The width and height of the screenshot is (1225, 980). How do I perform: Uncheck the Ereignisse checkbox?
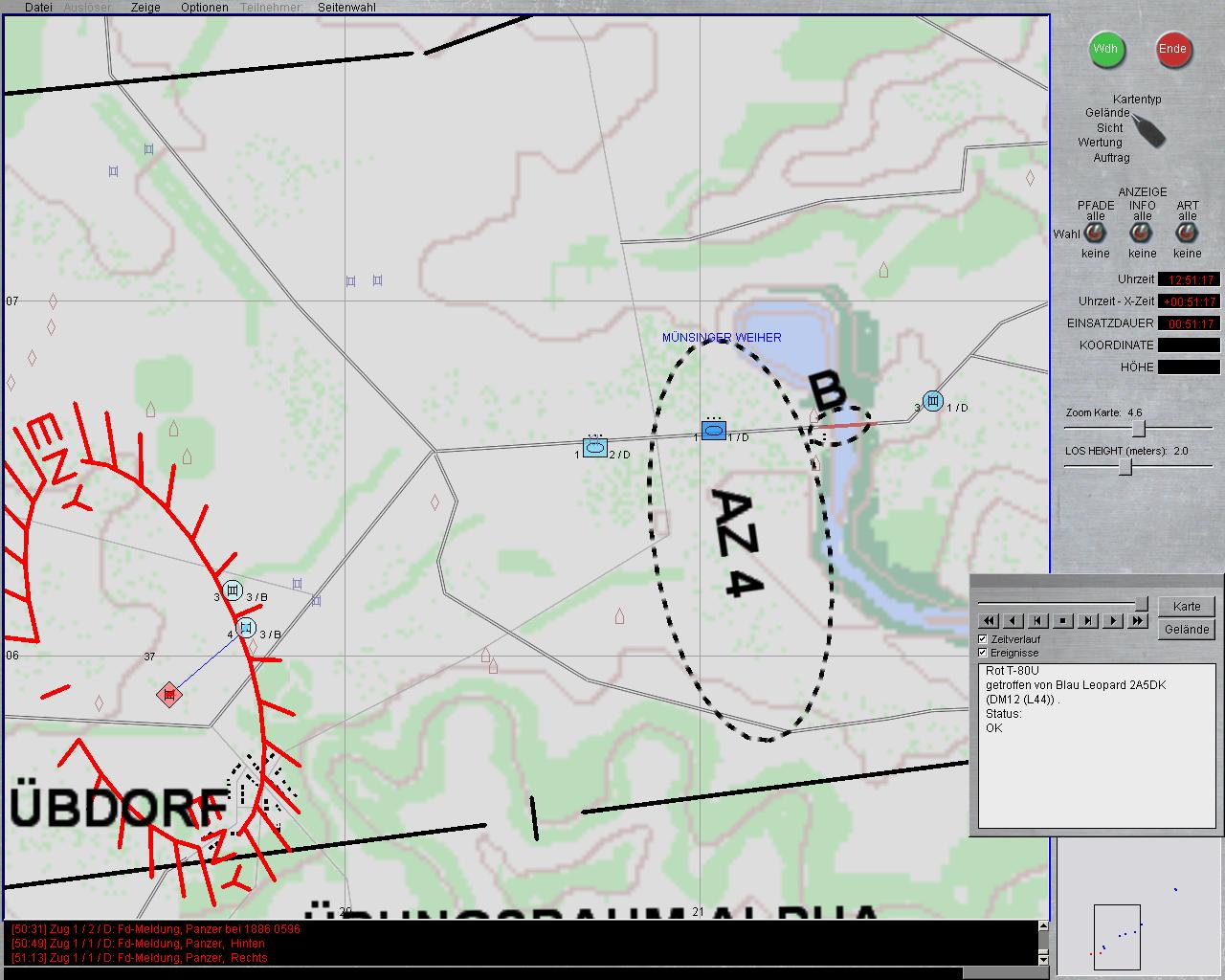tap(983, 652)
